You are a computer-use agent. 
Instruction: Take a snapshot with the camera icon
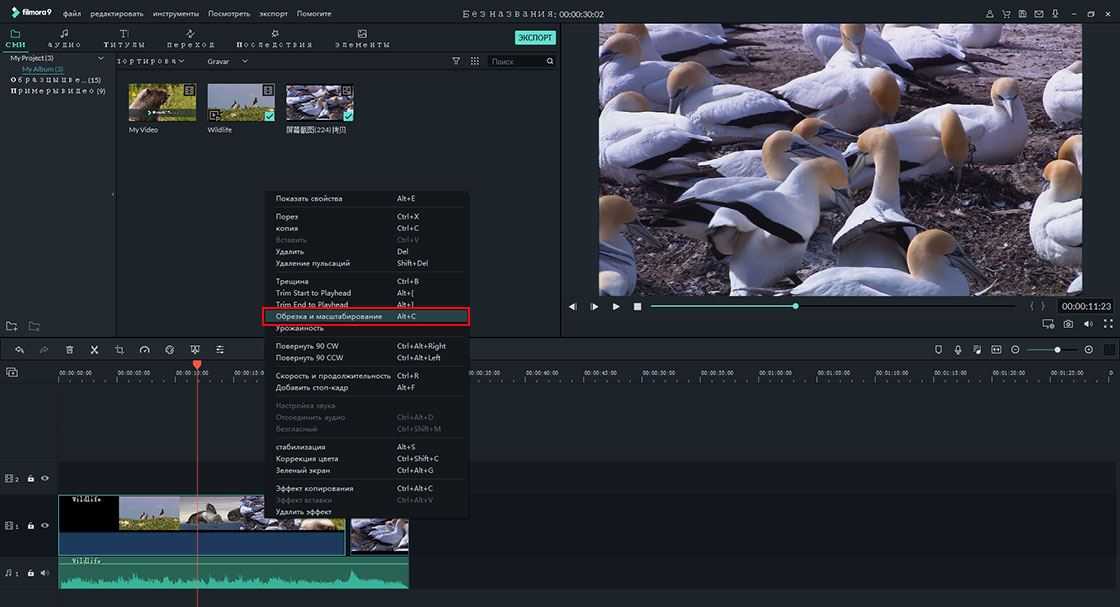pos(1069,324)
